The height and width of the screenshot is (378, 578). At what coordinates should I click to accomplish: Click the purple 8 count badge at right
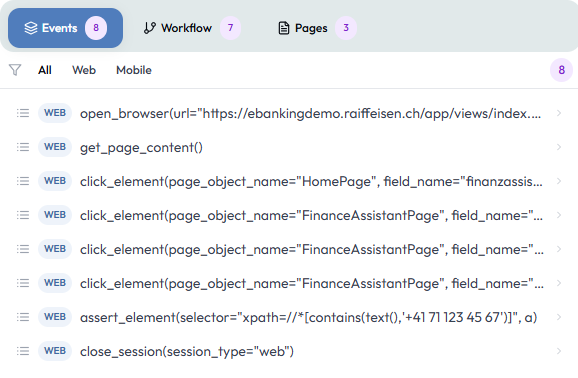561,70
